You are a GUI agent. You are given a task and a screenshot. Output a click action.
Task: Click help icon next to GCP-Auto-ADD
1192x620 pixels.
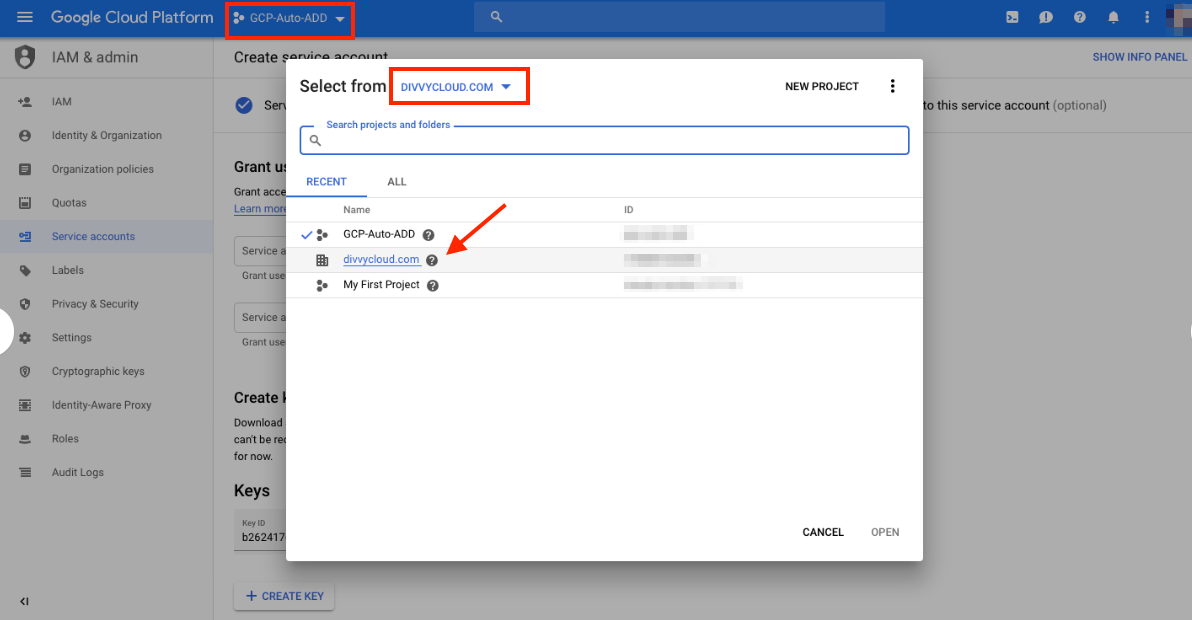pos(429,235)
